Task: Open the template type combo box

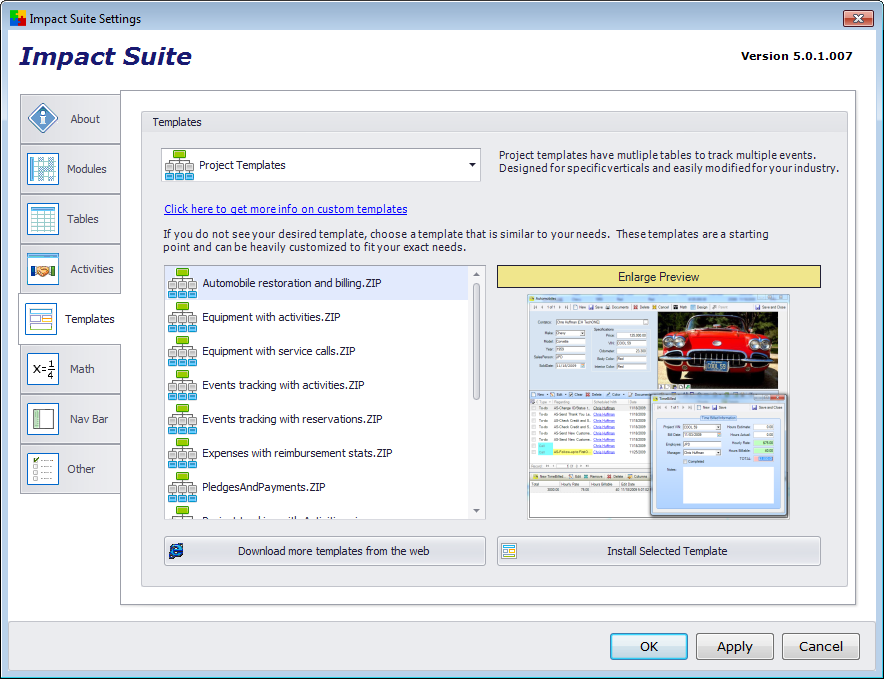Action: tap(321, 165)
